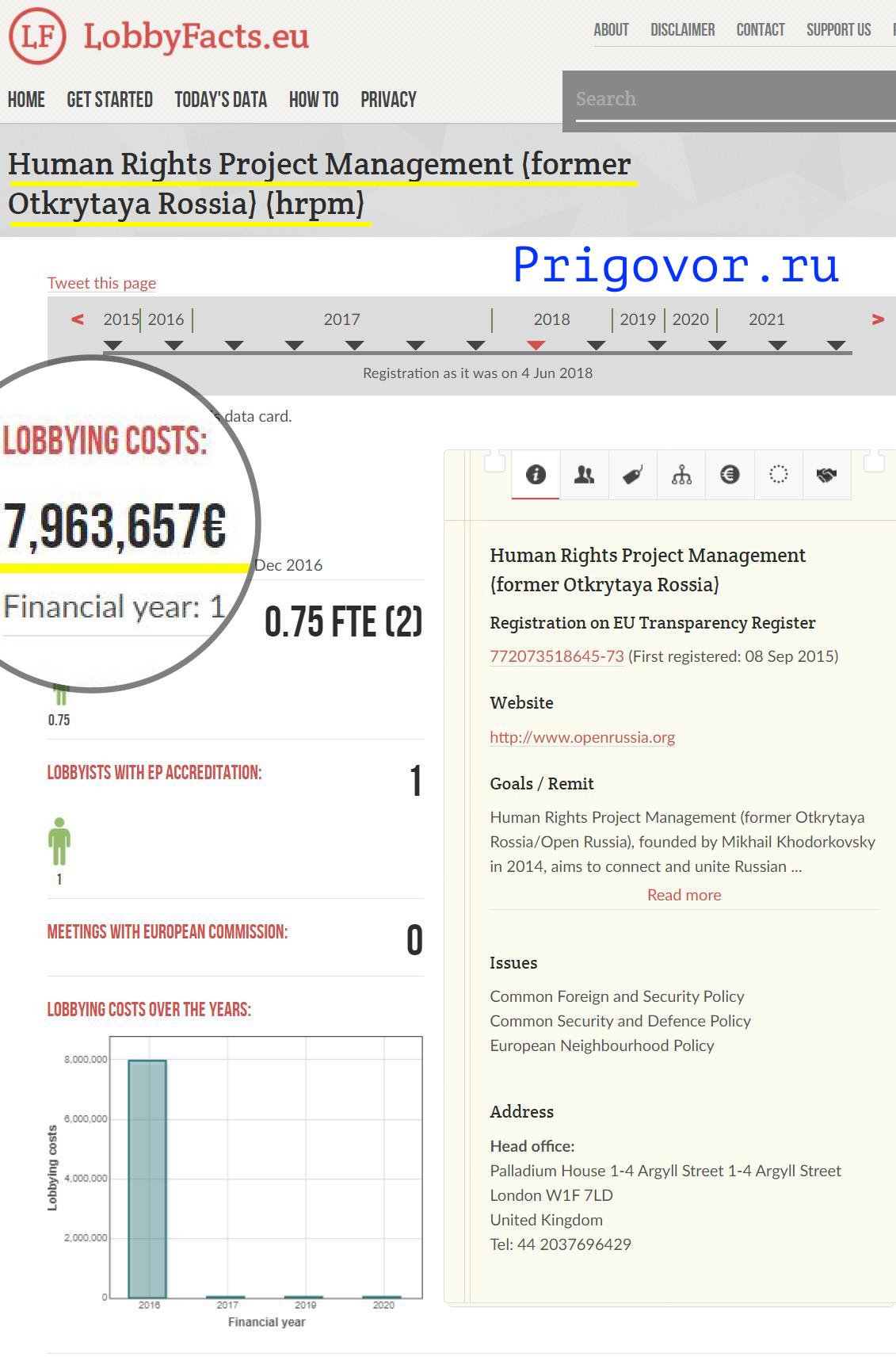
Task: Select the tag icon tab in the data card
Action: point(632,475)
